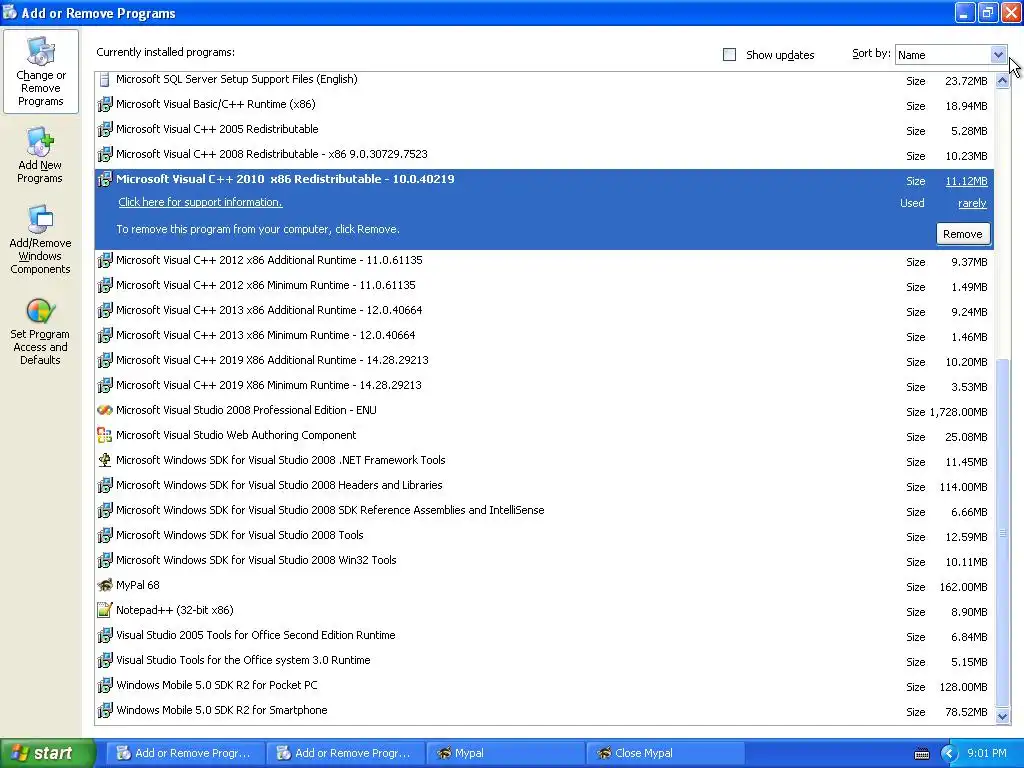1024x768 pixels.
Task: Switch to the second Add or Remove Programs taskbar button
Action: click(x=345, y=754)
